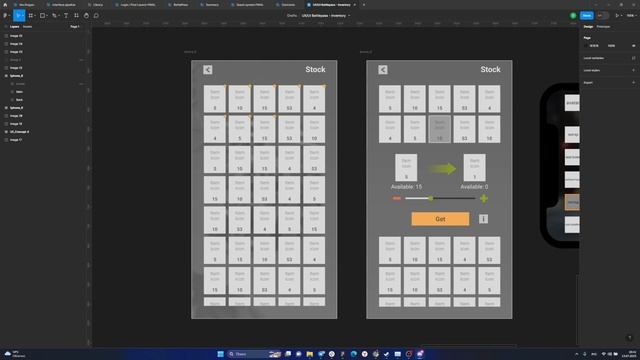640x360 pixels.
Task: Open the Figma main menu
Action: (5, 16)
